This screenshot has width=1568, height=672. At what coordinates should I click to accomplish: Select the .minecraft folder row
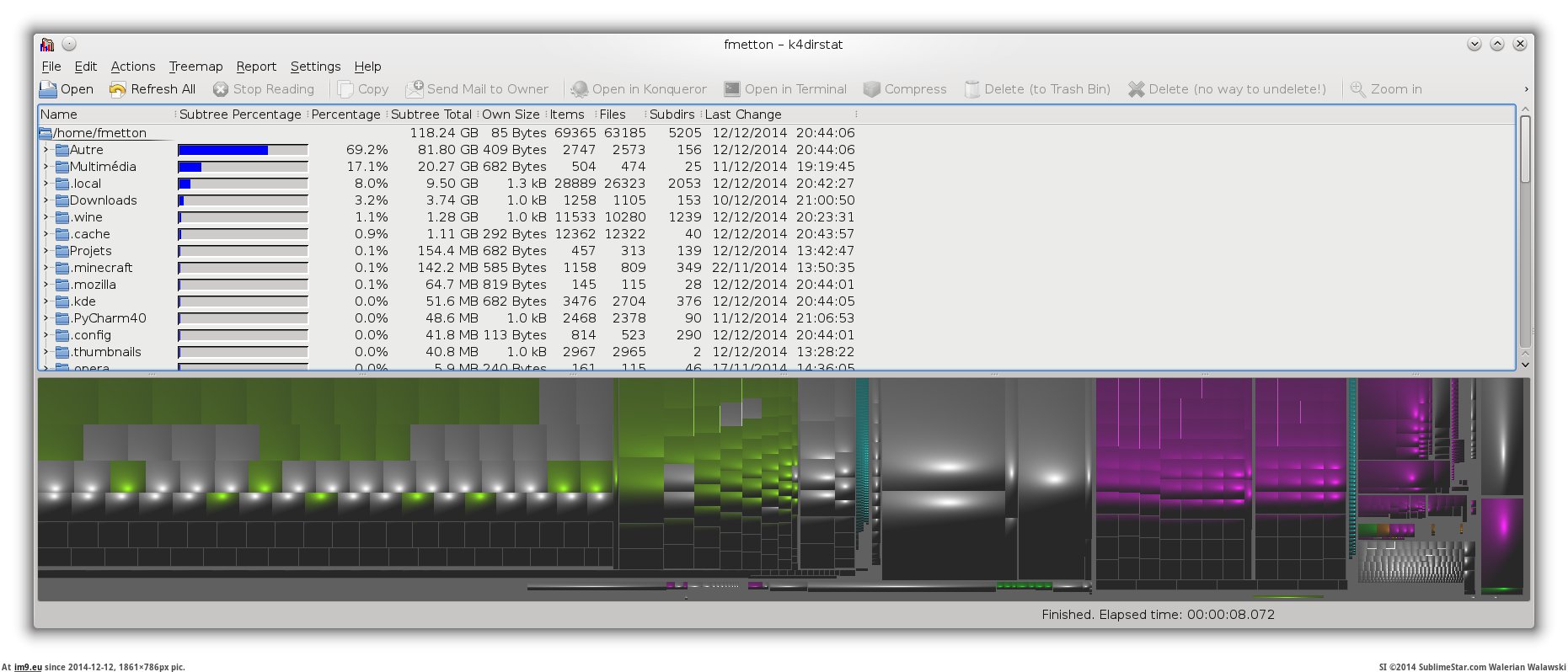point(101,268)
